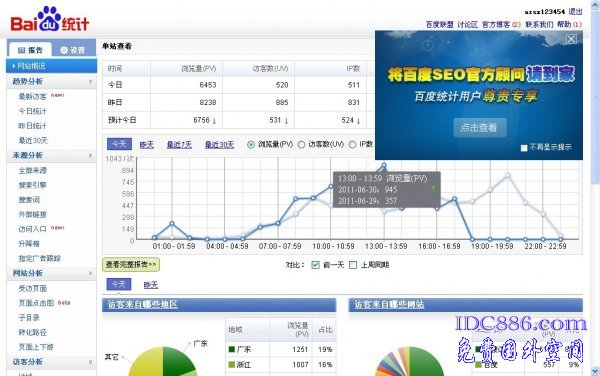The height and width of the screenshot is (376, 600).
Task: Close the SEO advisor popup
Action: [571, 39]
